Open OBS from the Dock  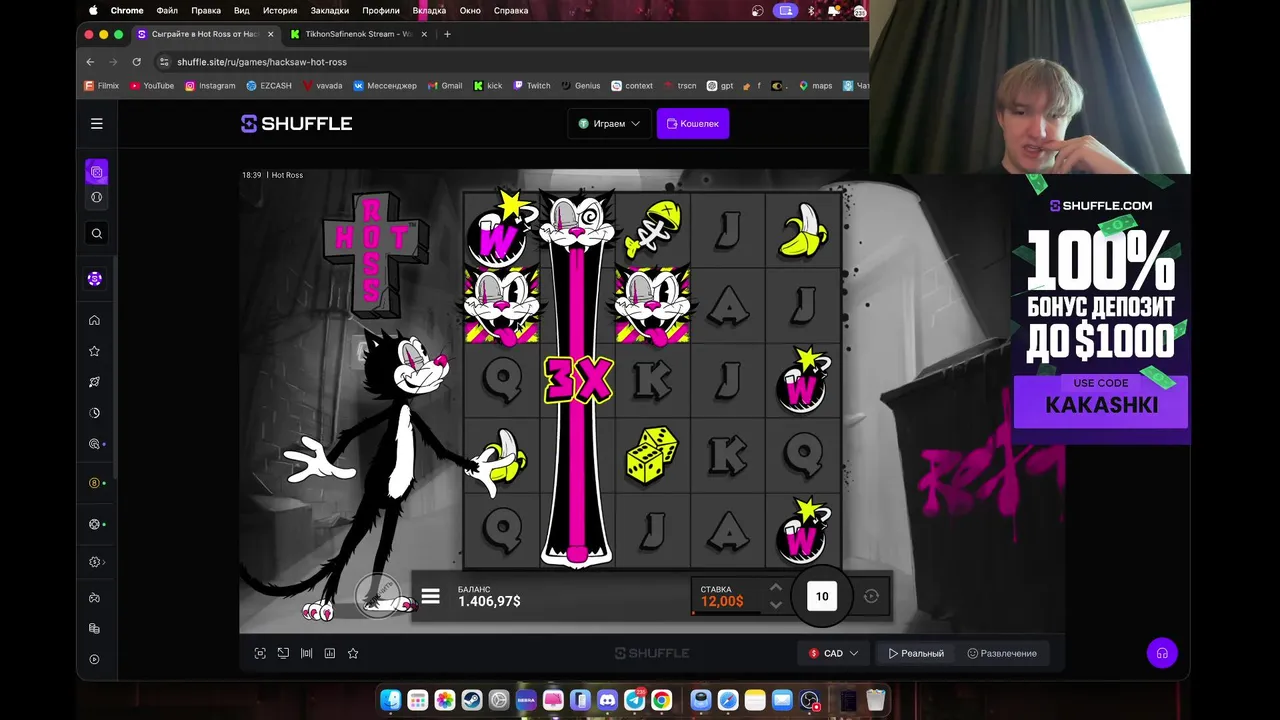[810, 700]
